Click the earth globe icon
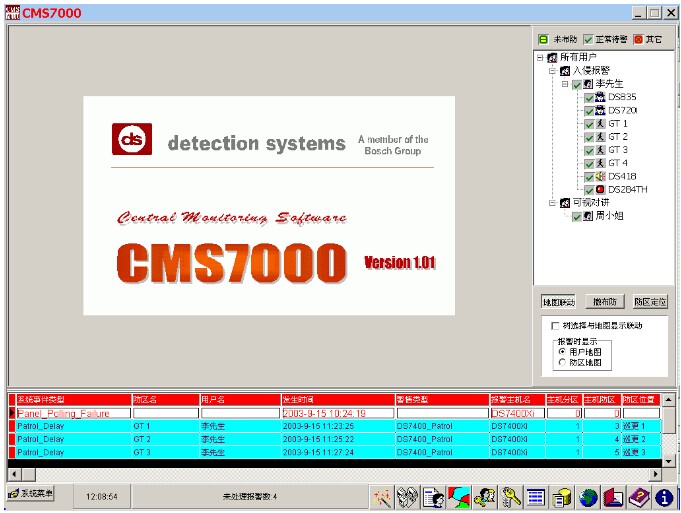The image size is (681, 513). click(587, 497)
